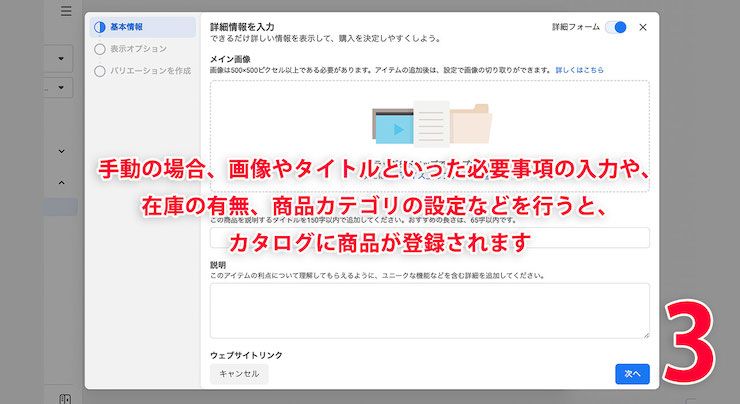The width and height of the screenshot is (740, 404).
Task: Click the バリエーションを作成 circle indicator
Action: coord(100,71)
